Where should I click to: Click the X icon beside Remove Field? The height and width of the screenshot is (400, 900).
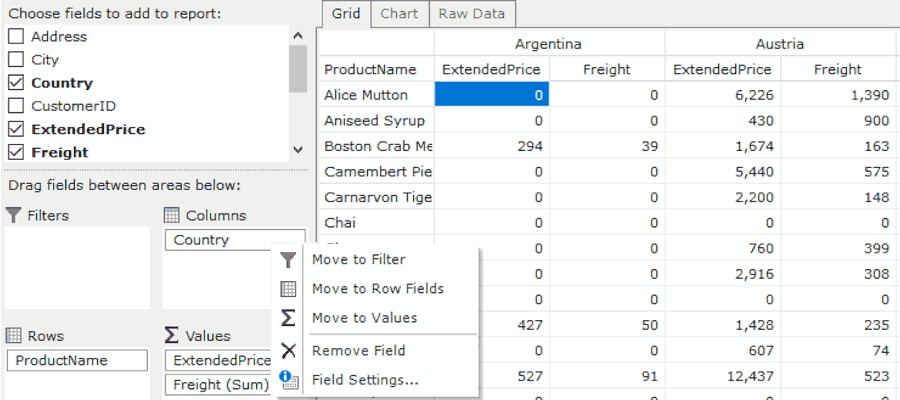pos(288,351)
